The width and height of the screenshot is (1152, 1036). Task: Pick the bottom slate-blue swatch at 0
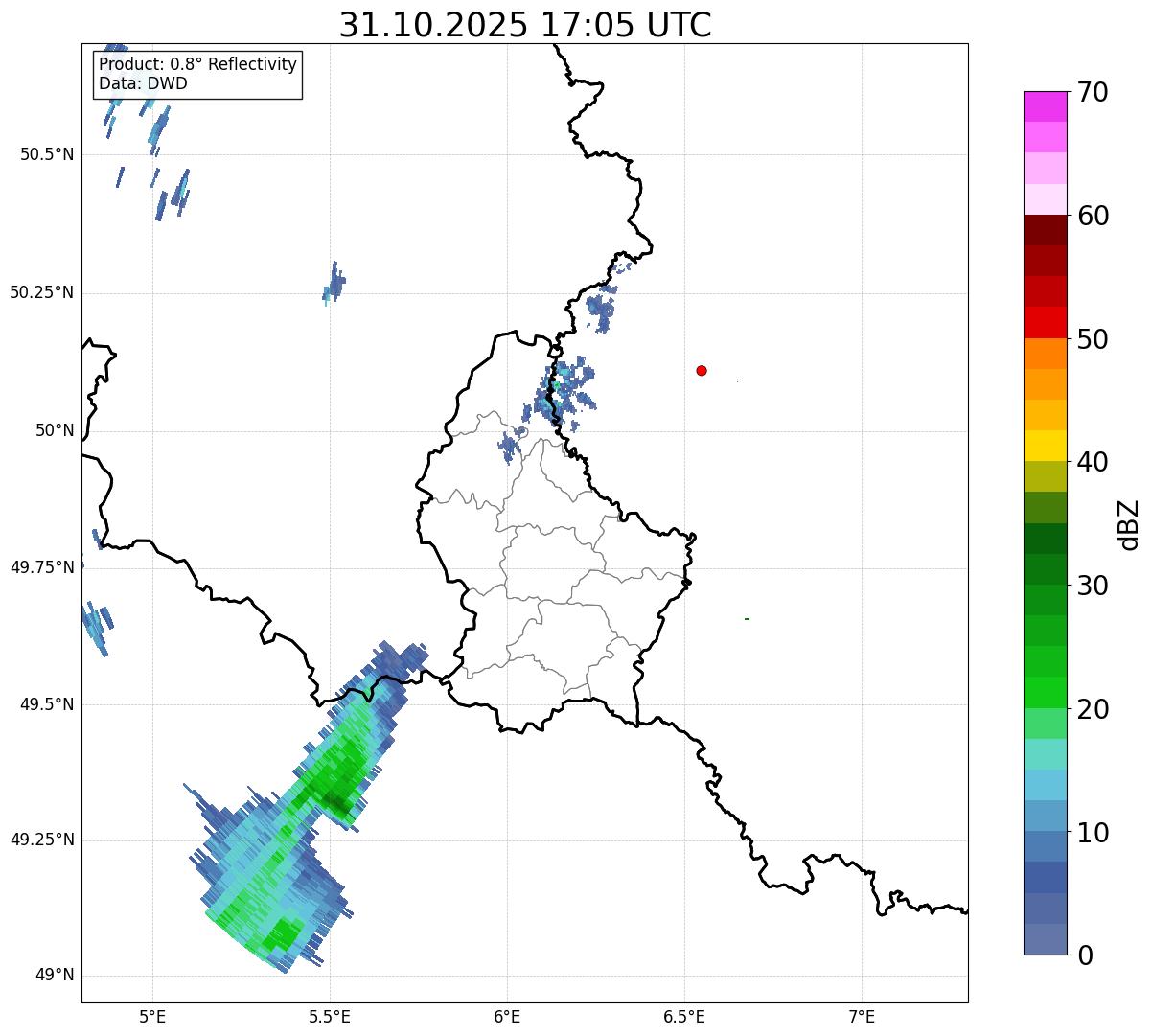(1045, 939)
